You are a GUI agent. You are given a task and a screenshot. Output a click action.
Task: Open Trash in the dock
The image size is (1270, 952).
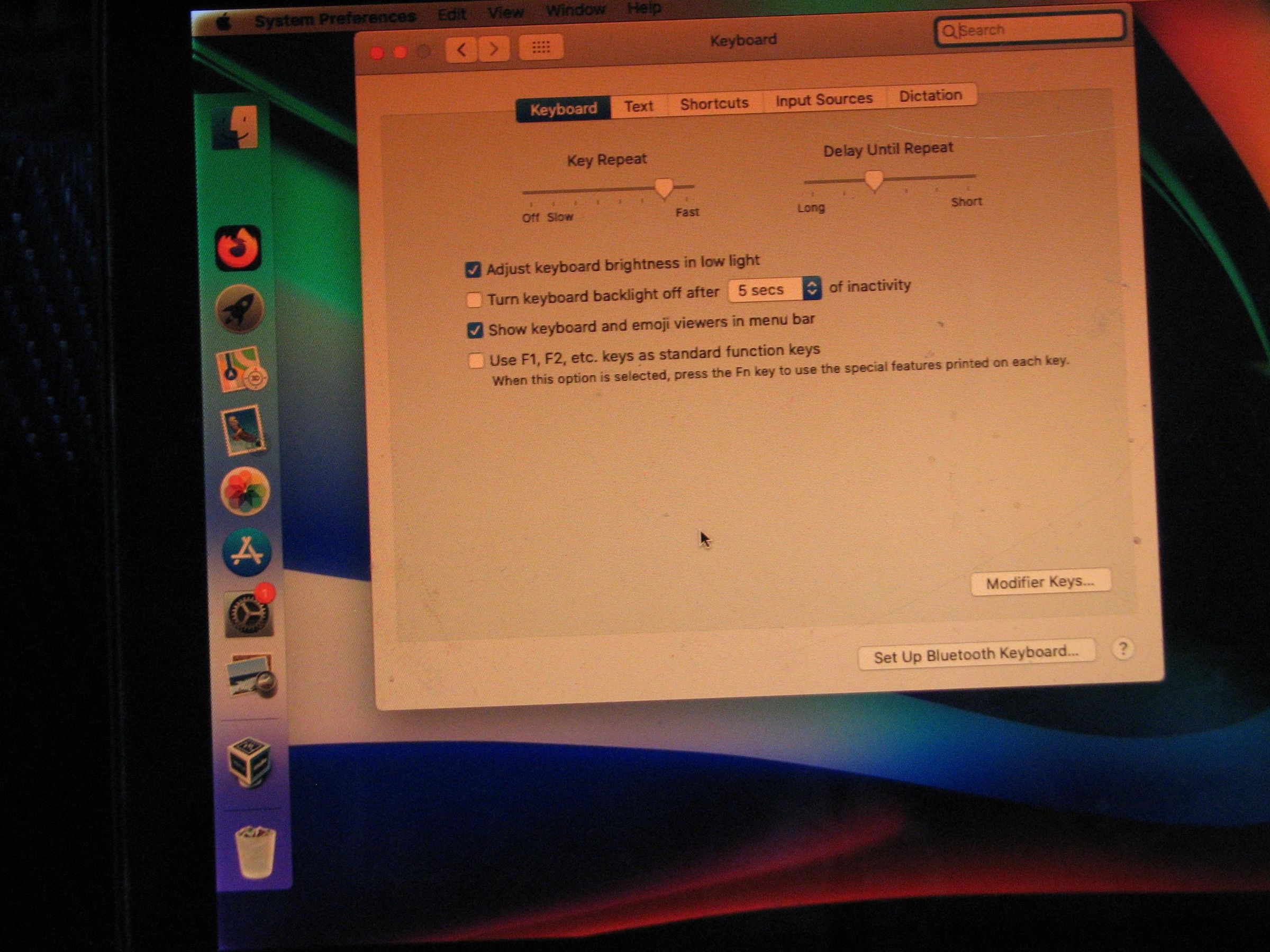[256, 852]
